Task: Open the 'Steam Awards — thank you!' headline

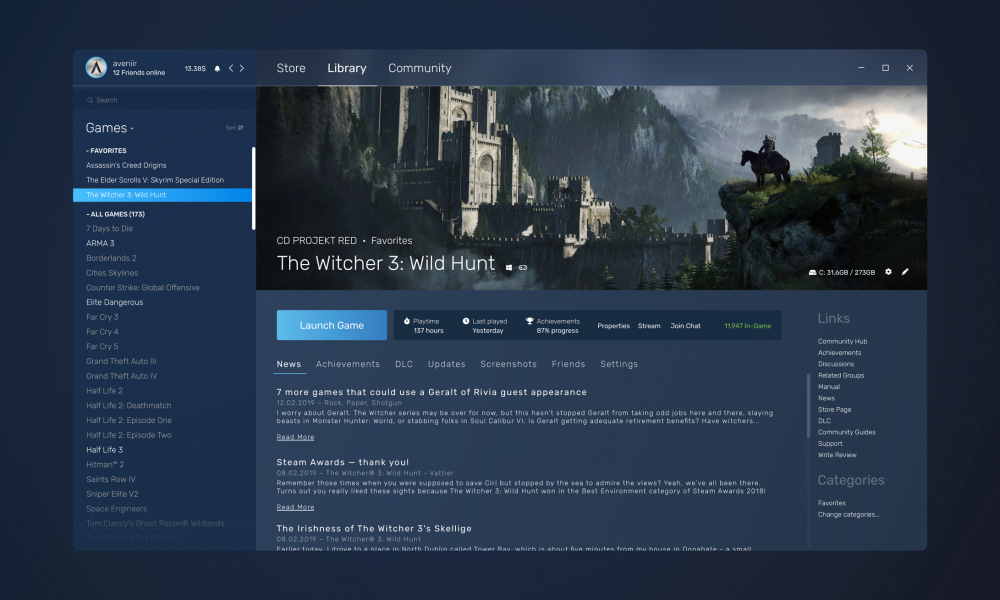Action: coord(342,462)
